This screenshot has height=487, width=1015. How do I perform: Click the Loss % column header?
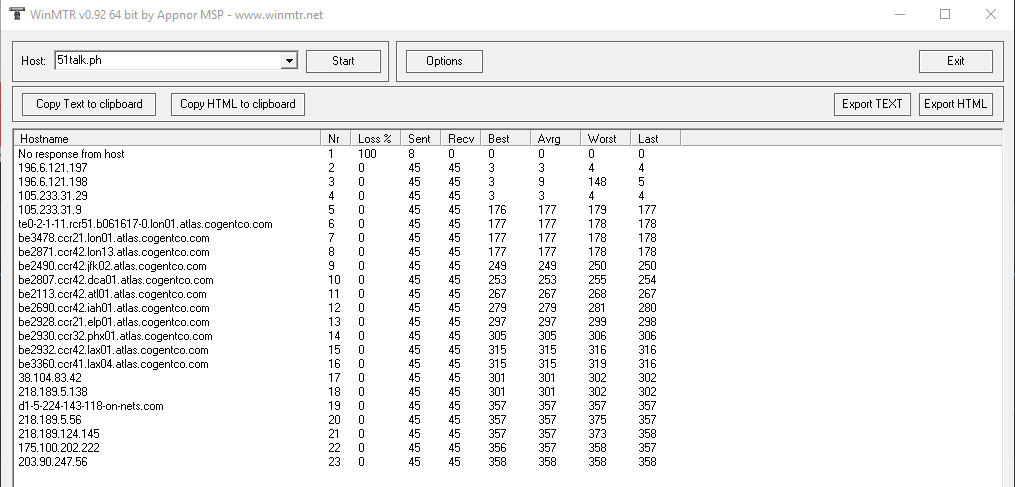point(375,139)
